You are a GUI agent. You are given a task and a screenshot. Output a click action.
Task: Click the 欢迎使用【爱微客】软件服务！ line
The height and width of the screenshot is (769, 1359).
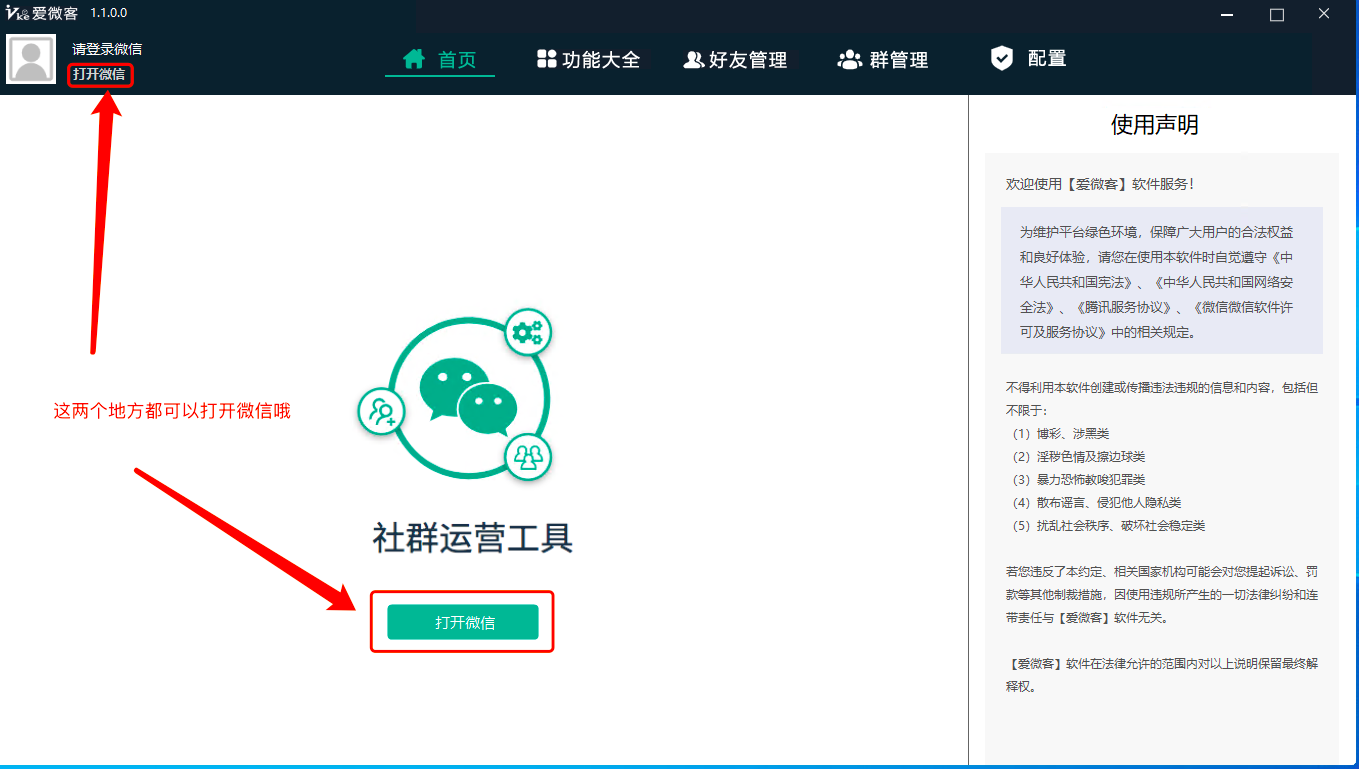(x=1100, y=184)
